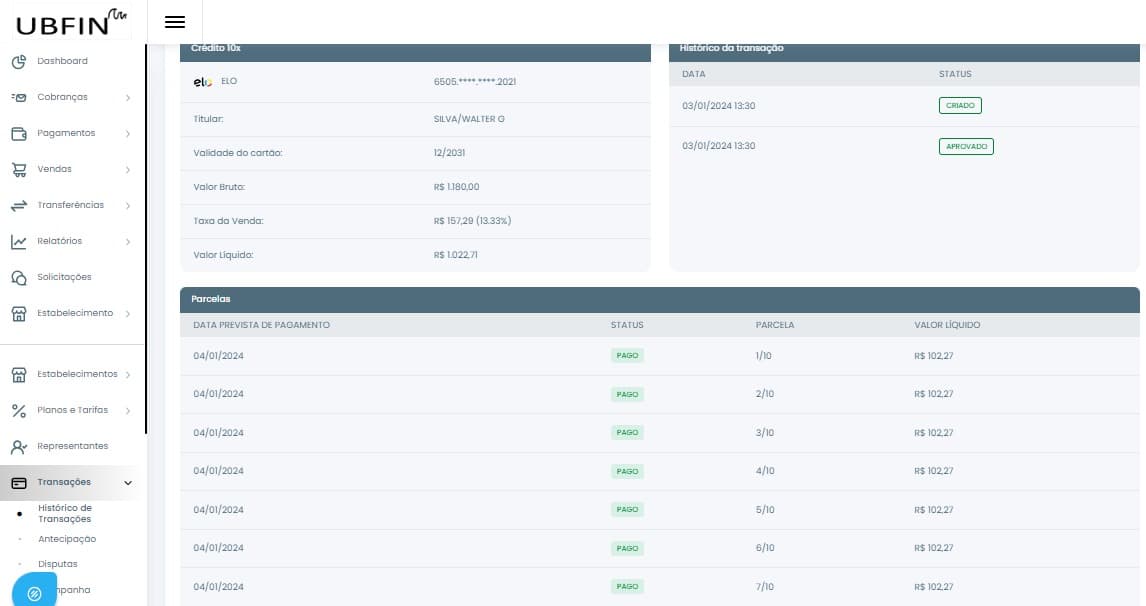Screen dimensions: 1146x606
Task: Click the Vendas shopping cart icon
Action: click(18, 170)
